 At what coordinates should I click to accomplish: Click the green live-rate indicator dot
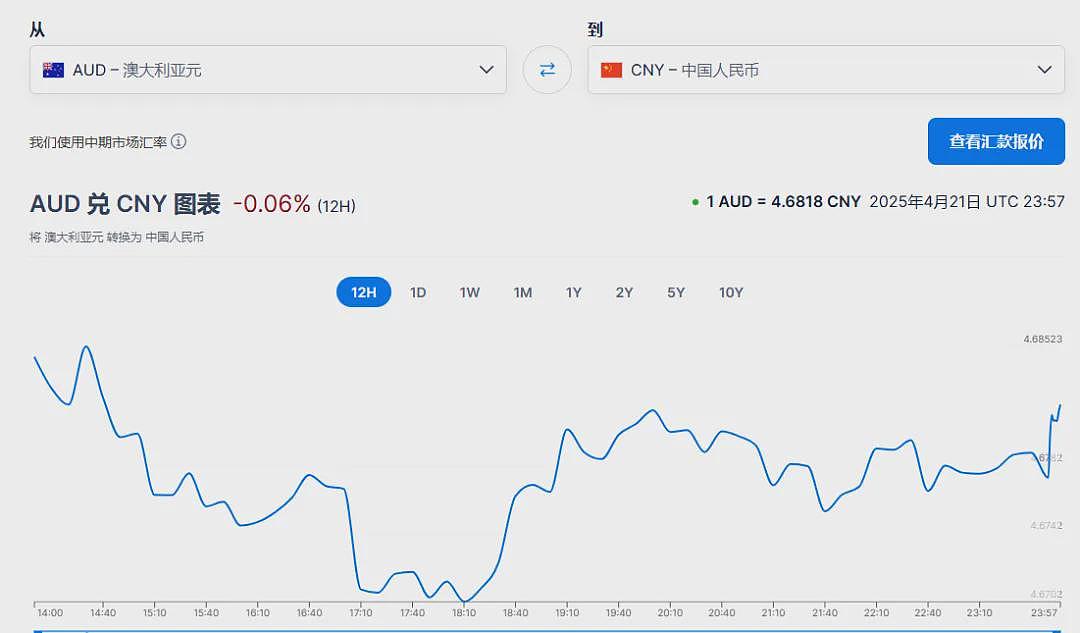click(x=695, y=202)
